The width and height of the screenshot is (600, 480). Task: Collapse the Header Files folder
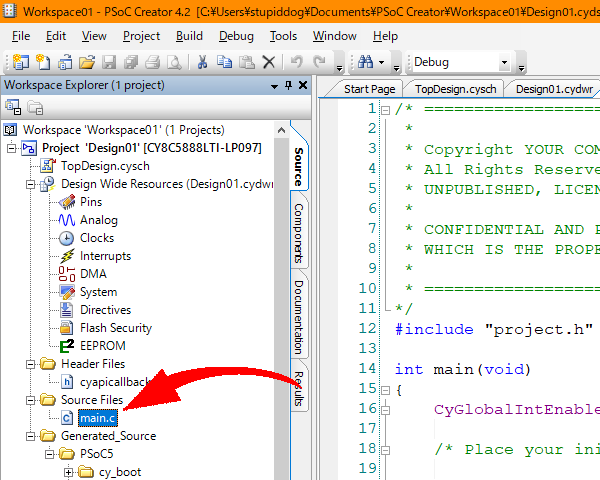point(31,364)
